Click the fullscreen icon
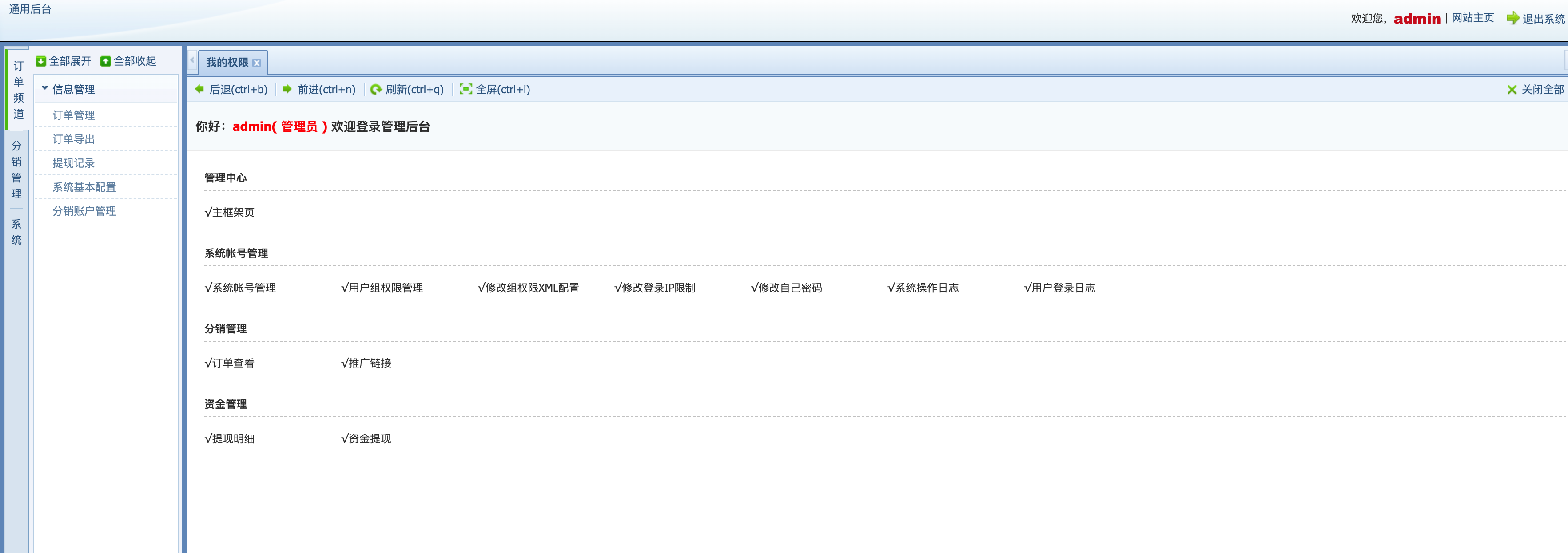Viewport: 1568px width, 553px height. [x=466, y=89]
